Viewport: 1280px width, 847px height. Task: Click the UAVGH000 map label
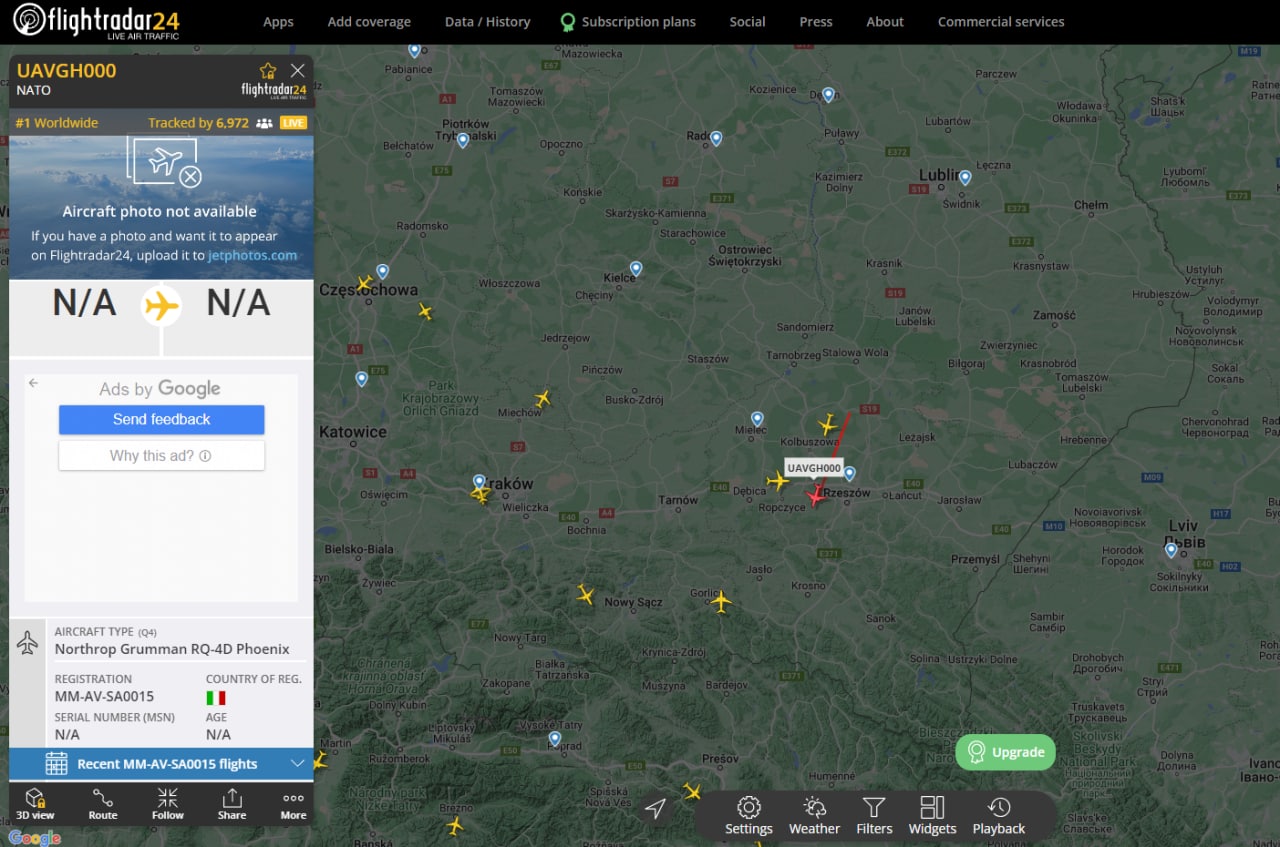(x=814, y=468)
